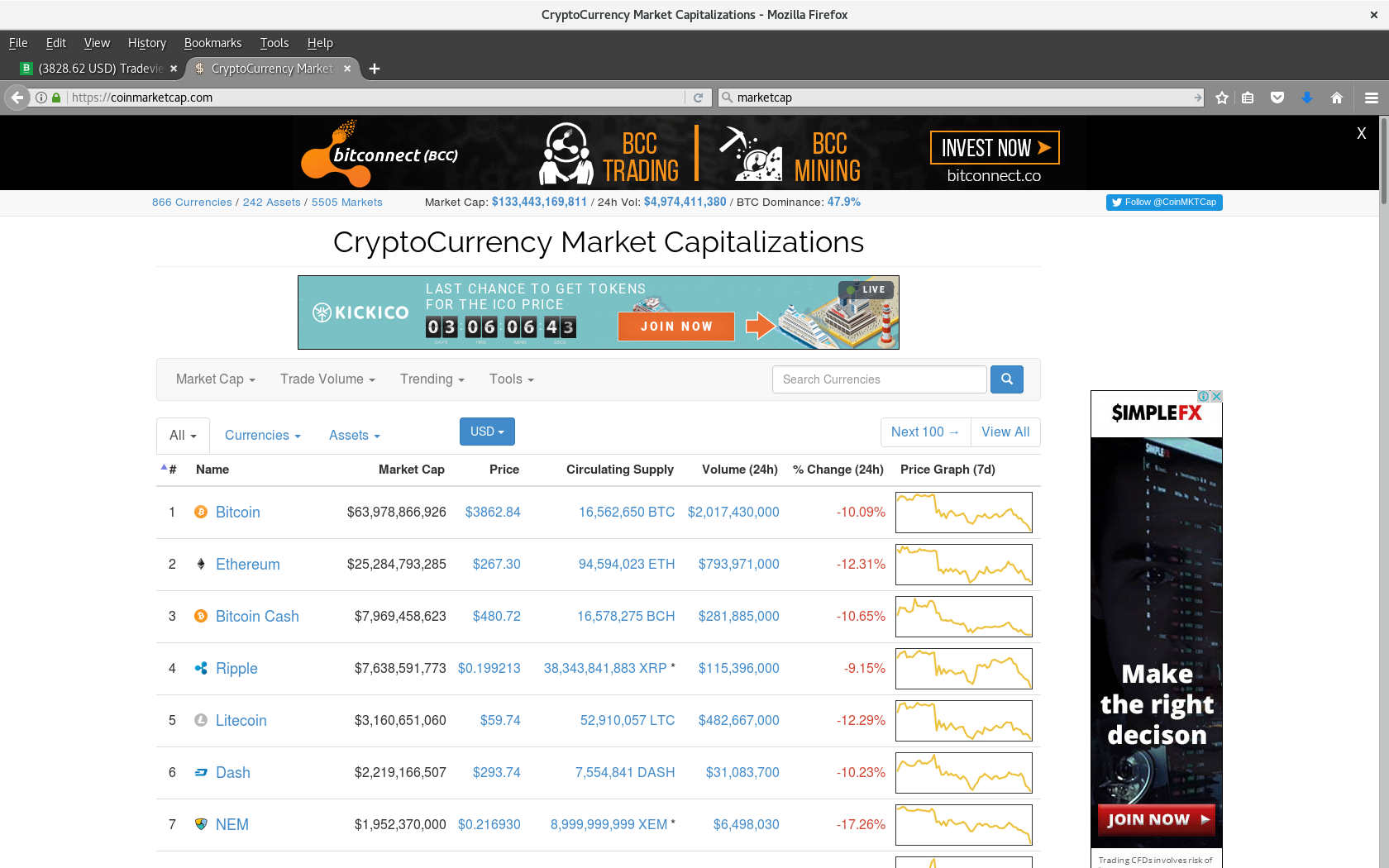Dismiss bitconnect banner with X
The height and width of the screenshot is (868, 1389).
1361,133
